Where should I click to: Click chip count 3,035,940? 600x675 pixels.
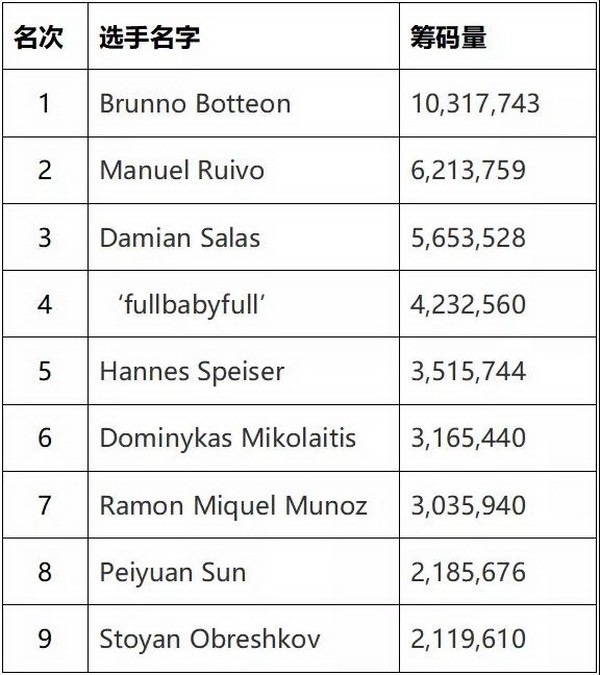pyautogui.click(x=468, y=505)
